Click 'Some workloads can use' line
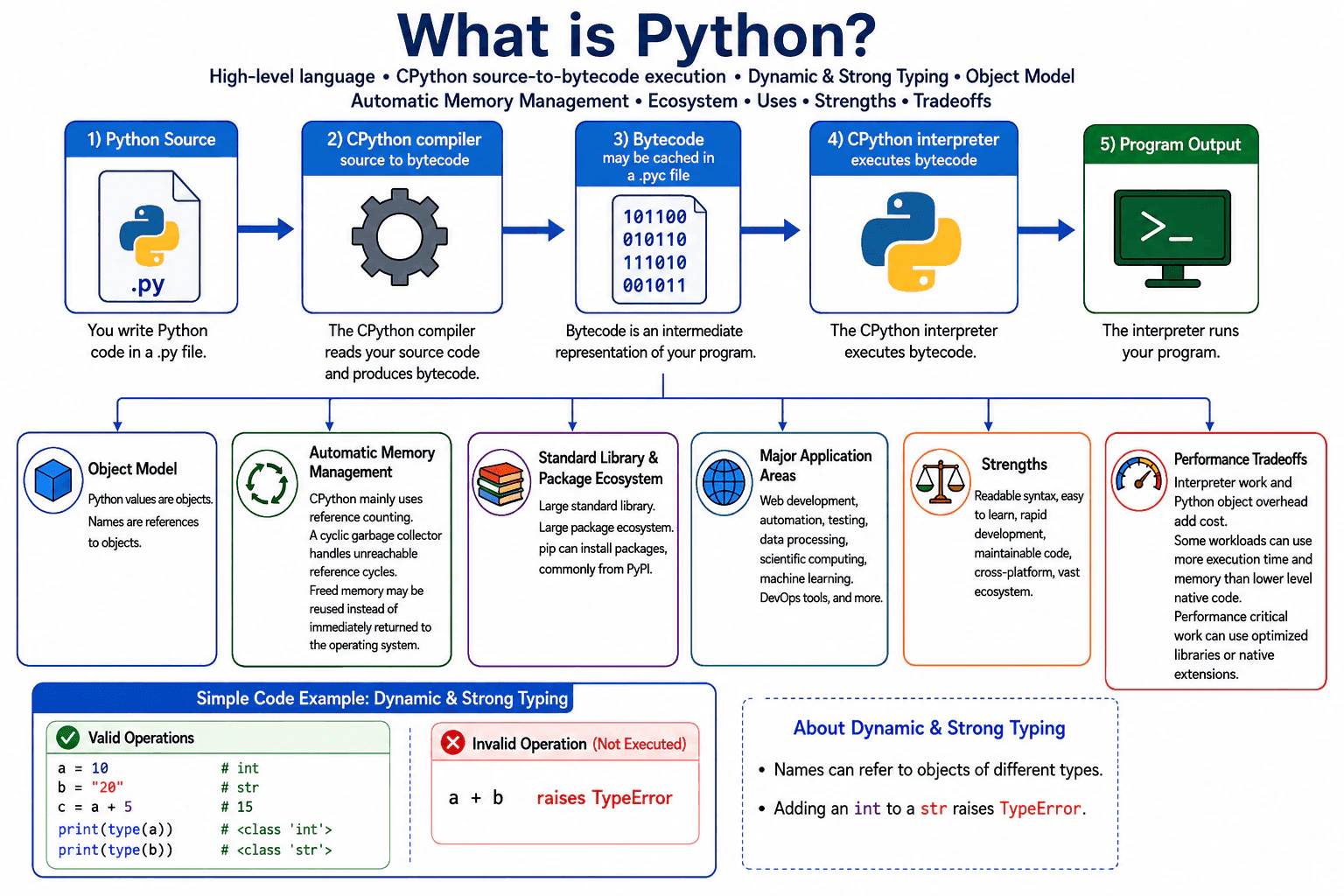This screenshot has height=896, width=1344. click(1242, 541)
